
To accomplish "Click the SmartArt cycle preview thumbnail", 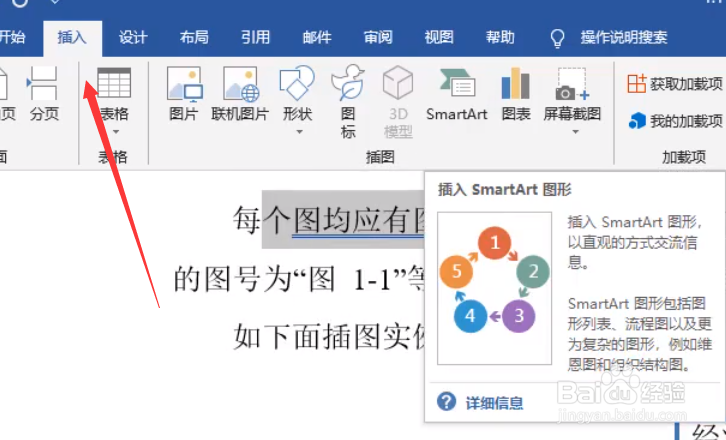I will click(494, 288).
